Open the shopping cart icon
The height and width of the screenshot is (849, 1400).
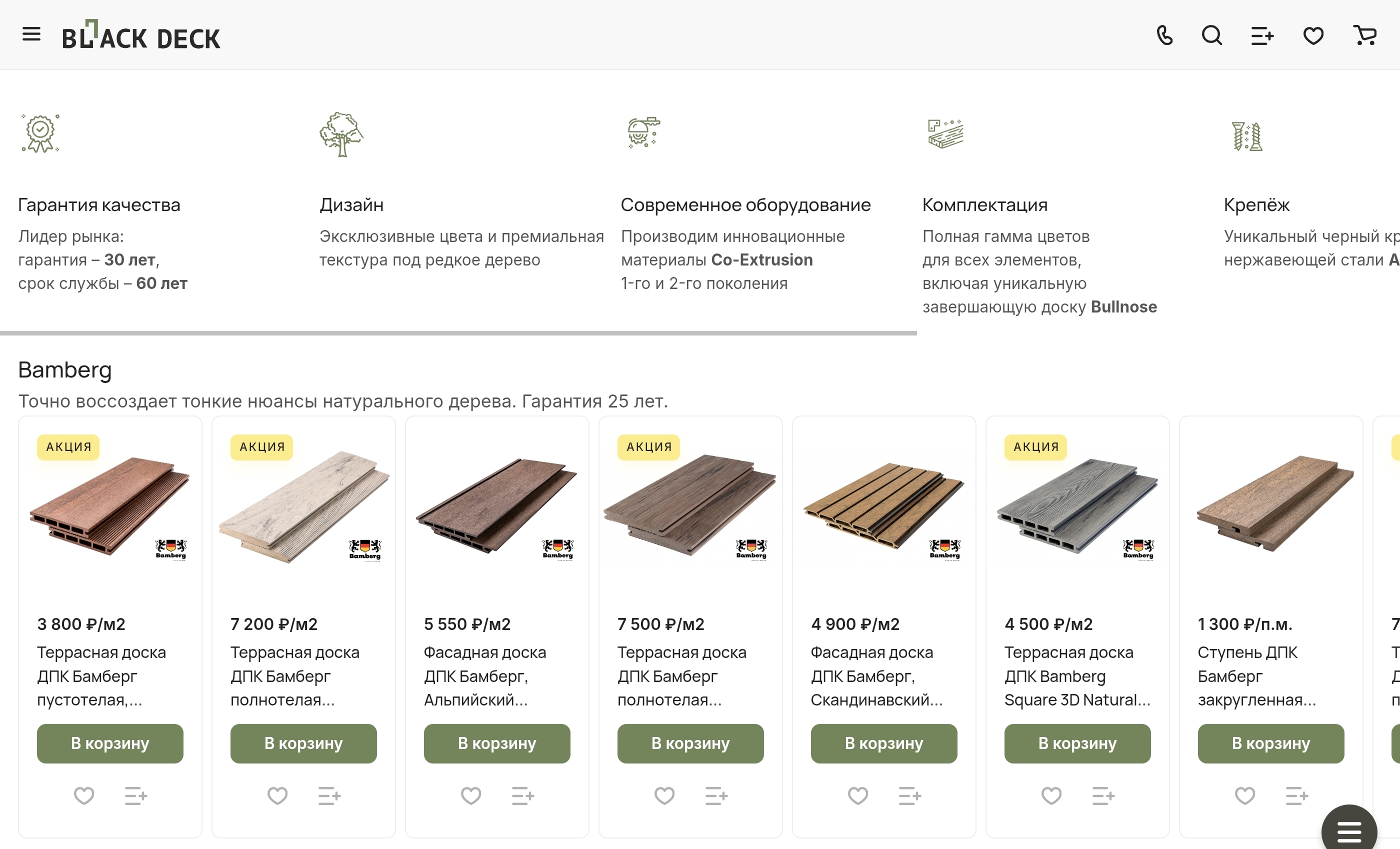click(x=1364, y=36)
